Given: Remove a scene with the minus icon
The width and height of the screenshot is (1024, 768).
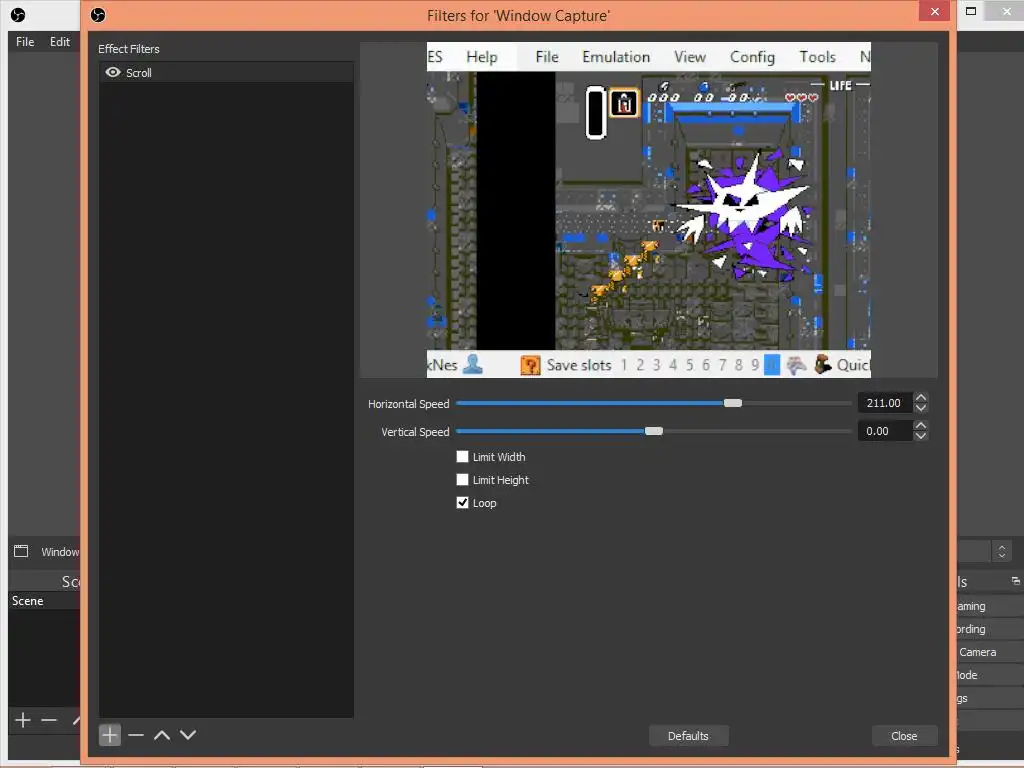Looking at the screenshot, I should click(49, 720).
